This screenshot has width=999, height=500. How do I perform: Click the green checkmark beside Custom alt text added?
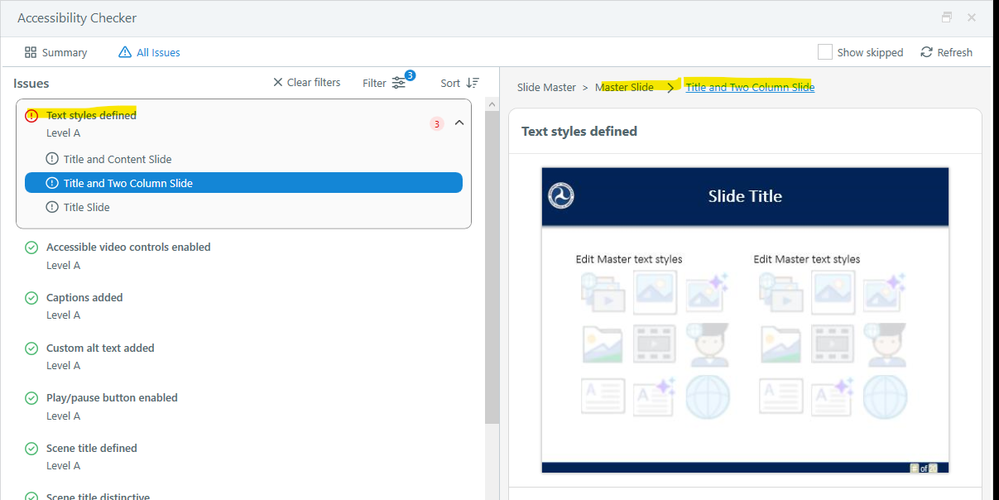[x=31, y=348]
